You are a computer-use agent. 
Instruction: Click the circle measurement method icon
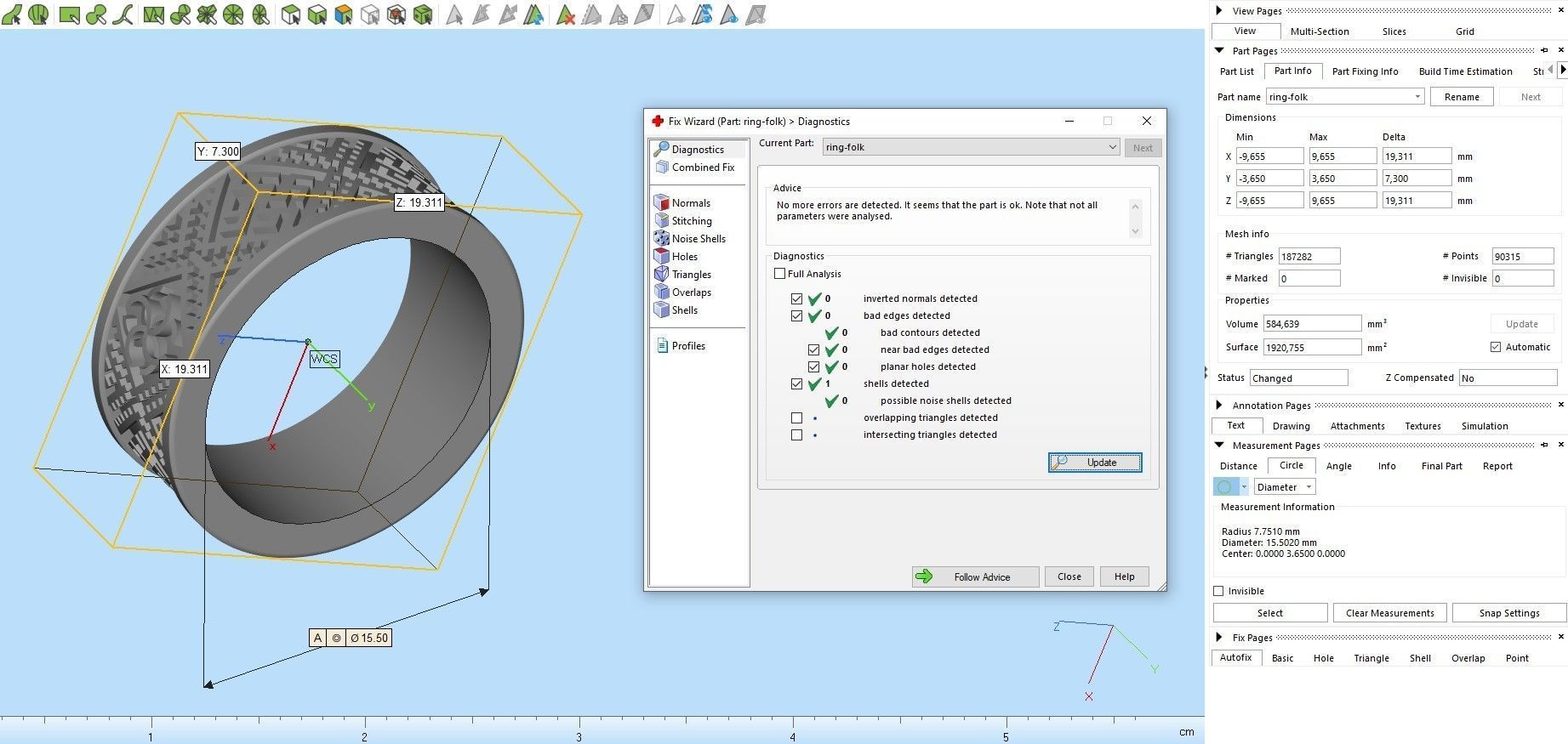[x=1225, y=487]
